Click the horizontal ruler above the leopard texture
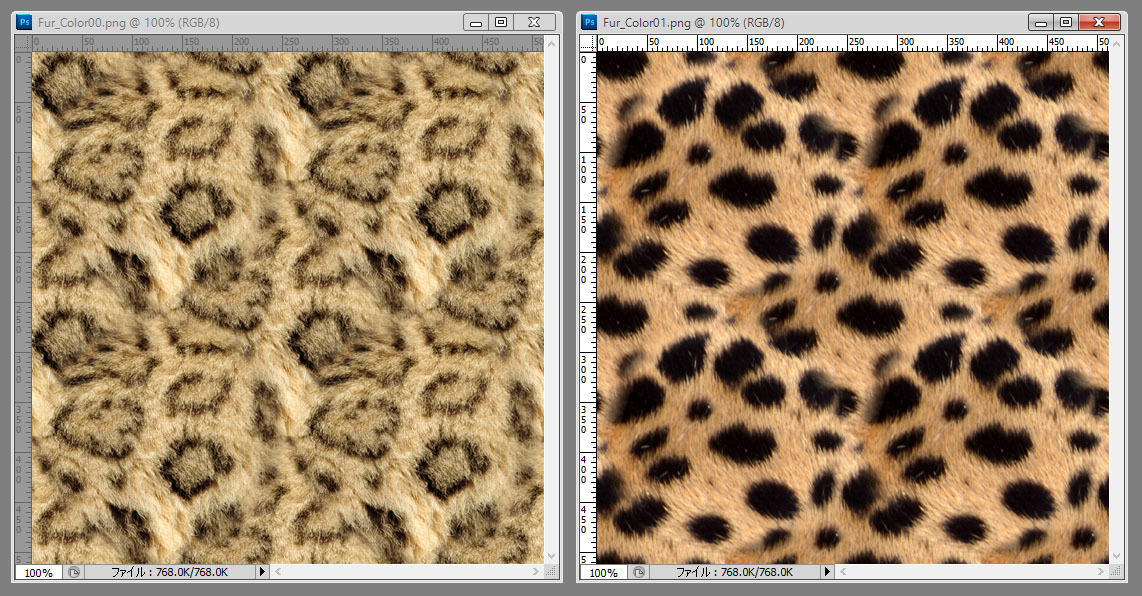Image resolution: width=1142 pixels, height=596 pixels. click(x=280, y=42)
